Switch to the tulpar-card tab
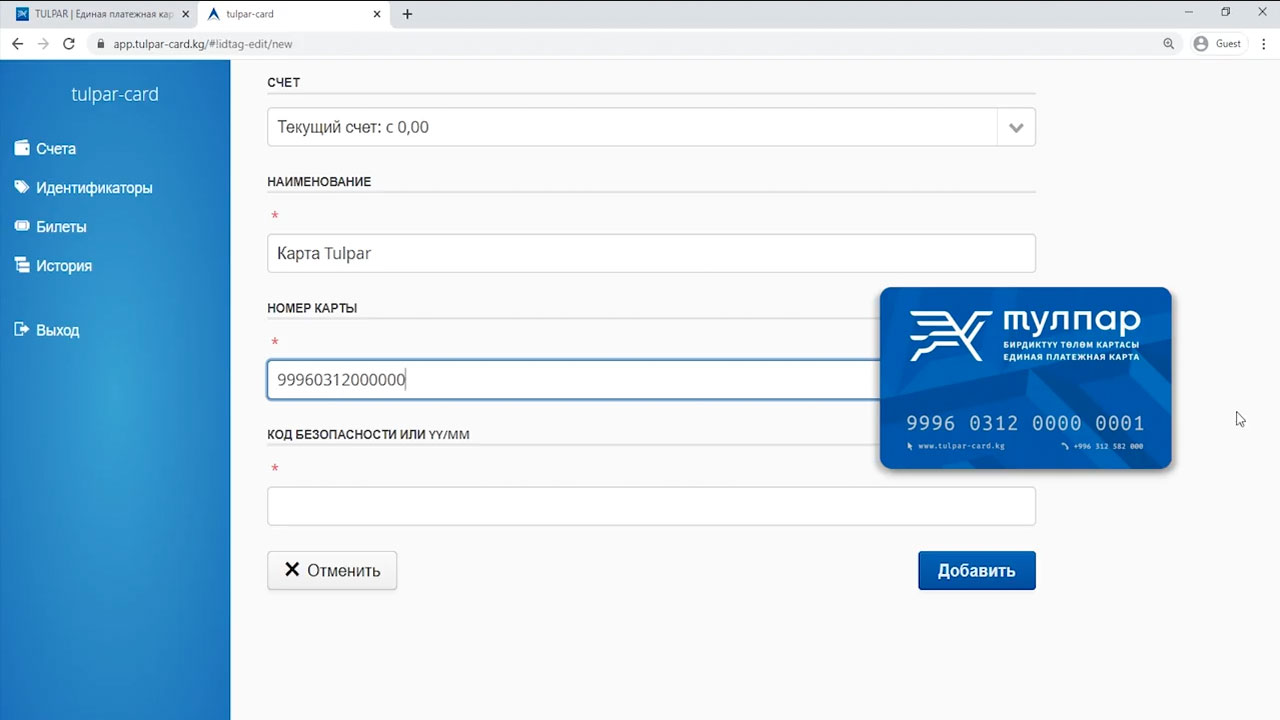The image size is (1280, 720). tap(293, 14)
